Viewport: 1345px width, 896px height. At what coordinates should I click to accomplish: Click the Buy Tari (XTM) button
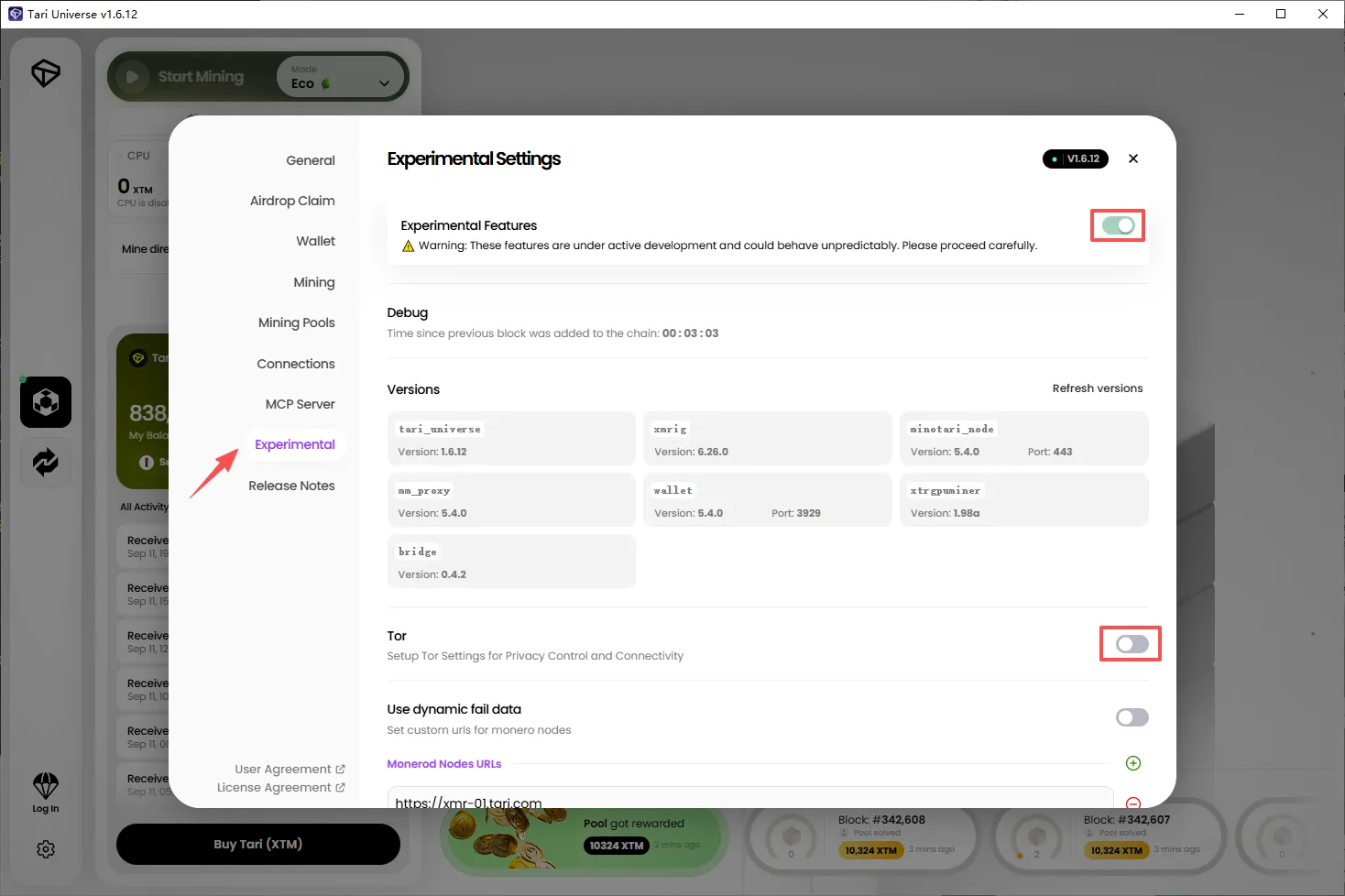(258, 844)
